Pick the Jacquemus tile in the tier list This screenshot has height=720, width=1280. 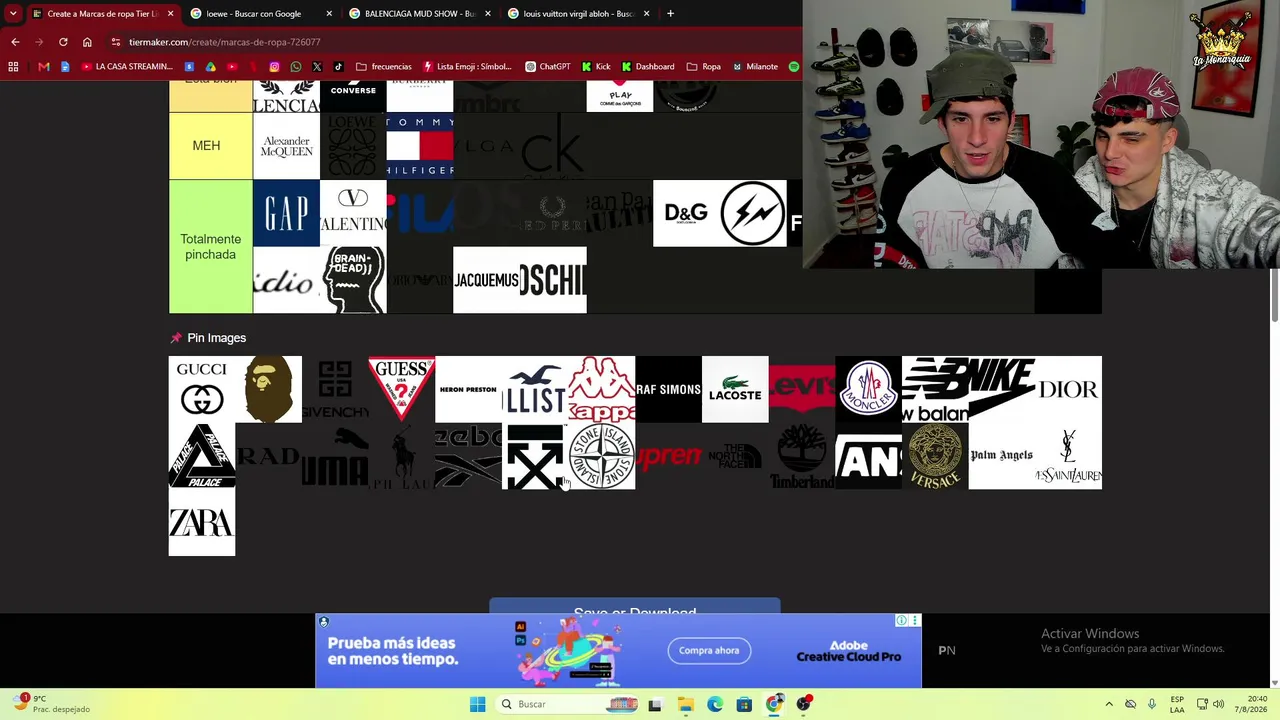486,280
